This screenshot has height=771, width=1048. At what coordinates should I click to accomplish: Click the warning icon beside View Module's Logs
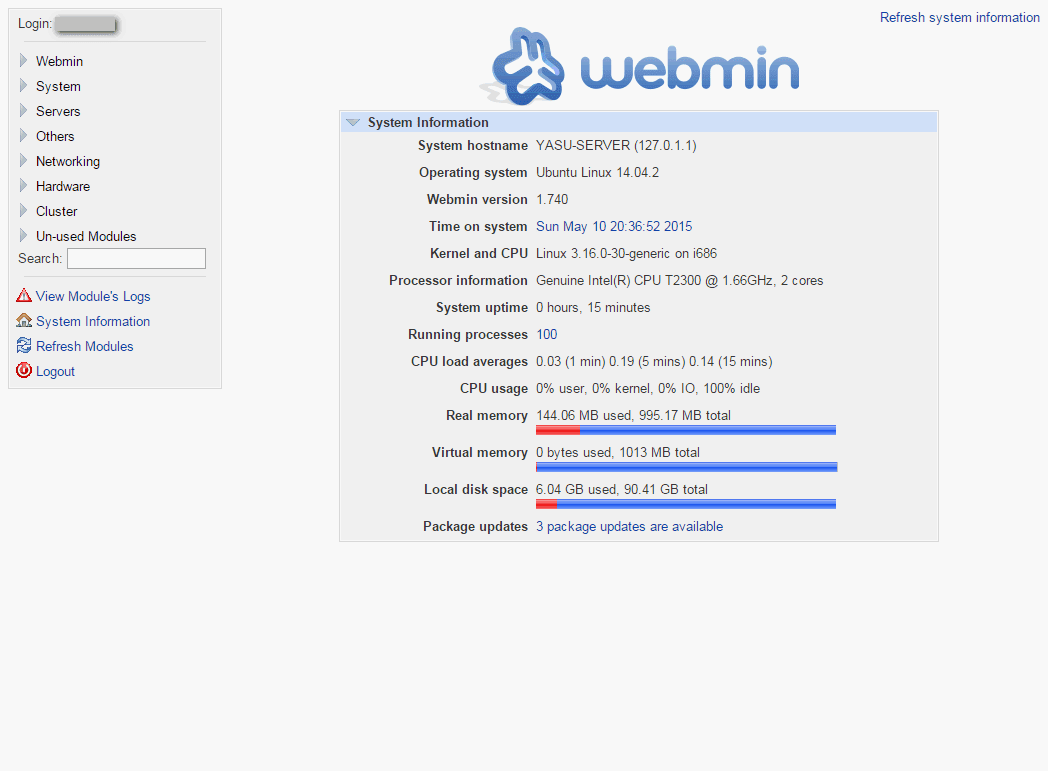tap(24, 295)
